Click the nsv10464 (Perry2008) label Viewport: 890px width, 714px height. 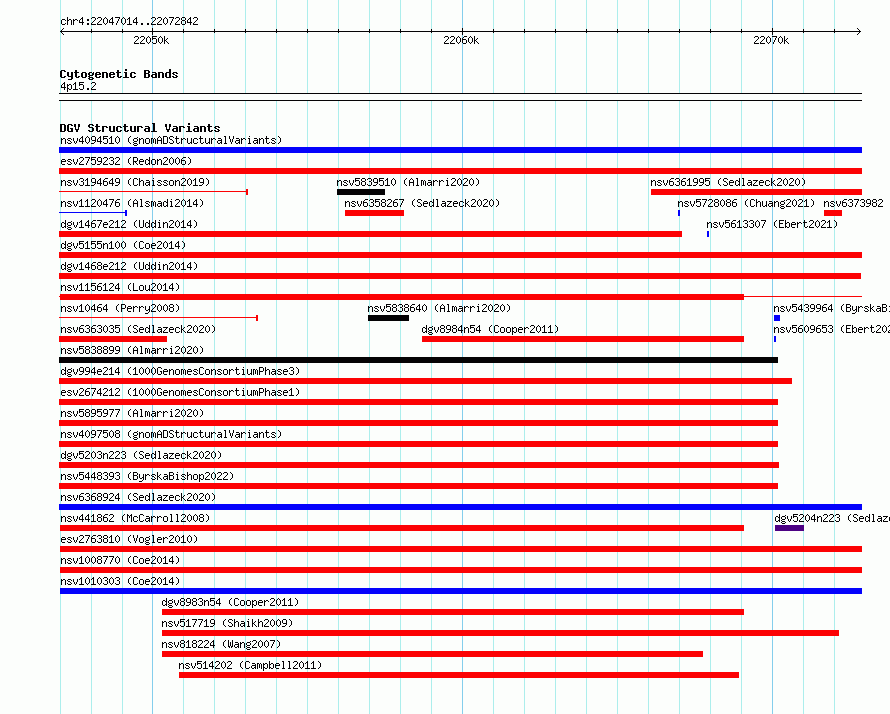(x=120, y=308)
